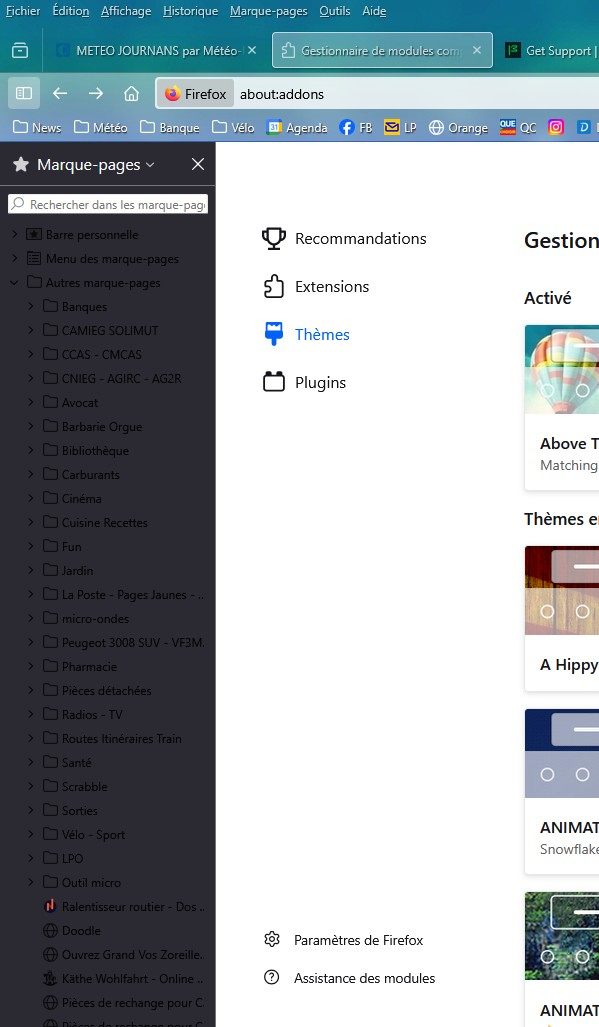Go to the Firefox home page icon
The image size is (599, 1027).
pyautogui.click(x=131, y=94)
